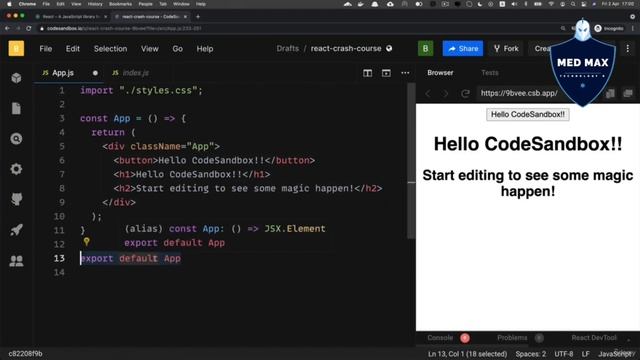Open a new Chrome tab
640x360 pixels.
click(198, 17)
